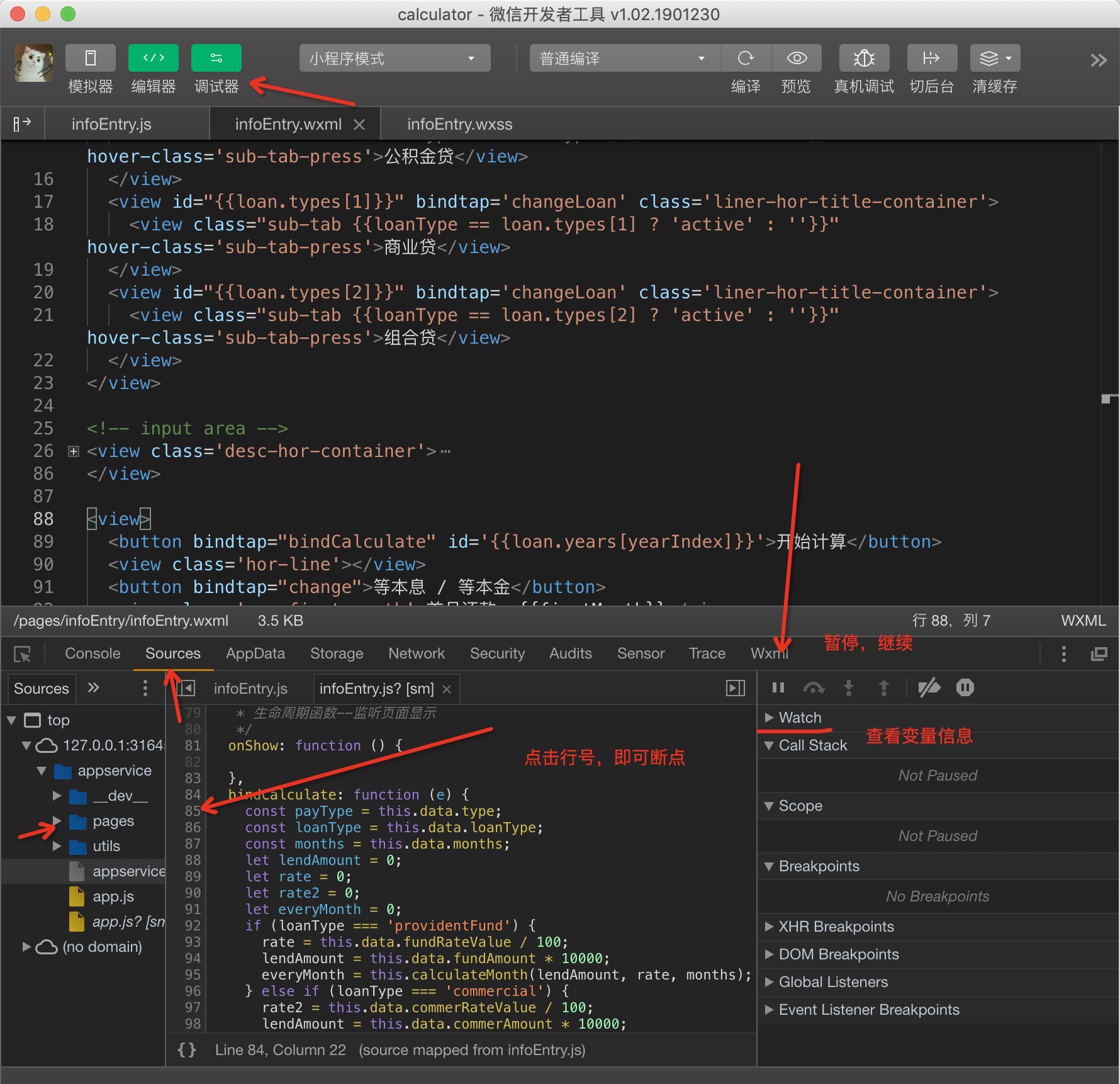
Task: Set breakpoint on line number 85
Action: pos(193,811)
